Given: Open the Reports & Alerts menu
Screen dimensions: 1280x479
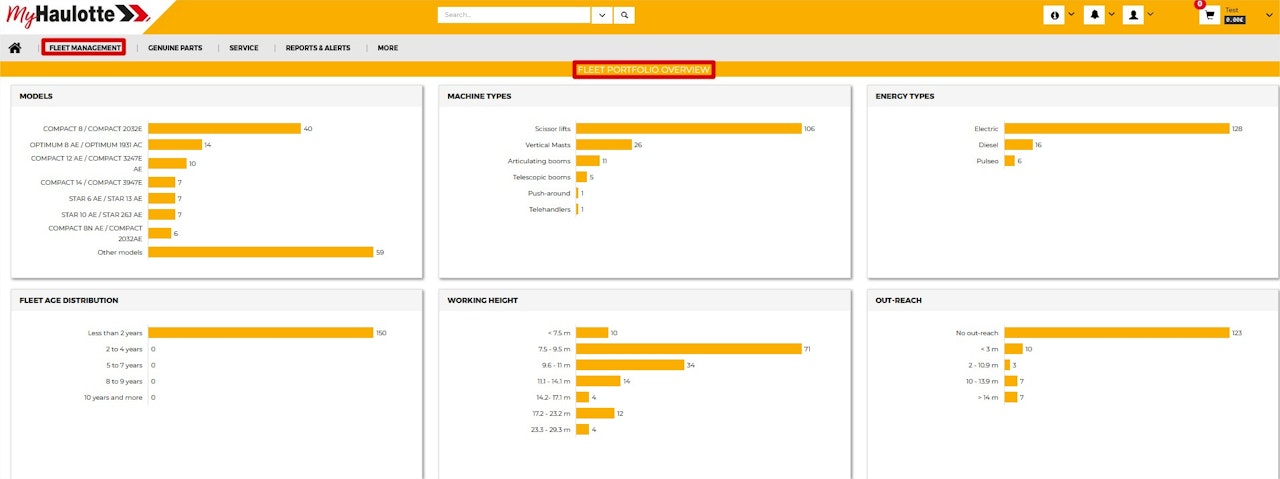Looking at the screenshot, I should [318, 48].
